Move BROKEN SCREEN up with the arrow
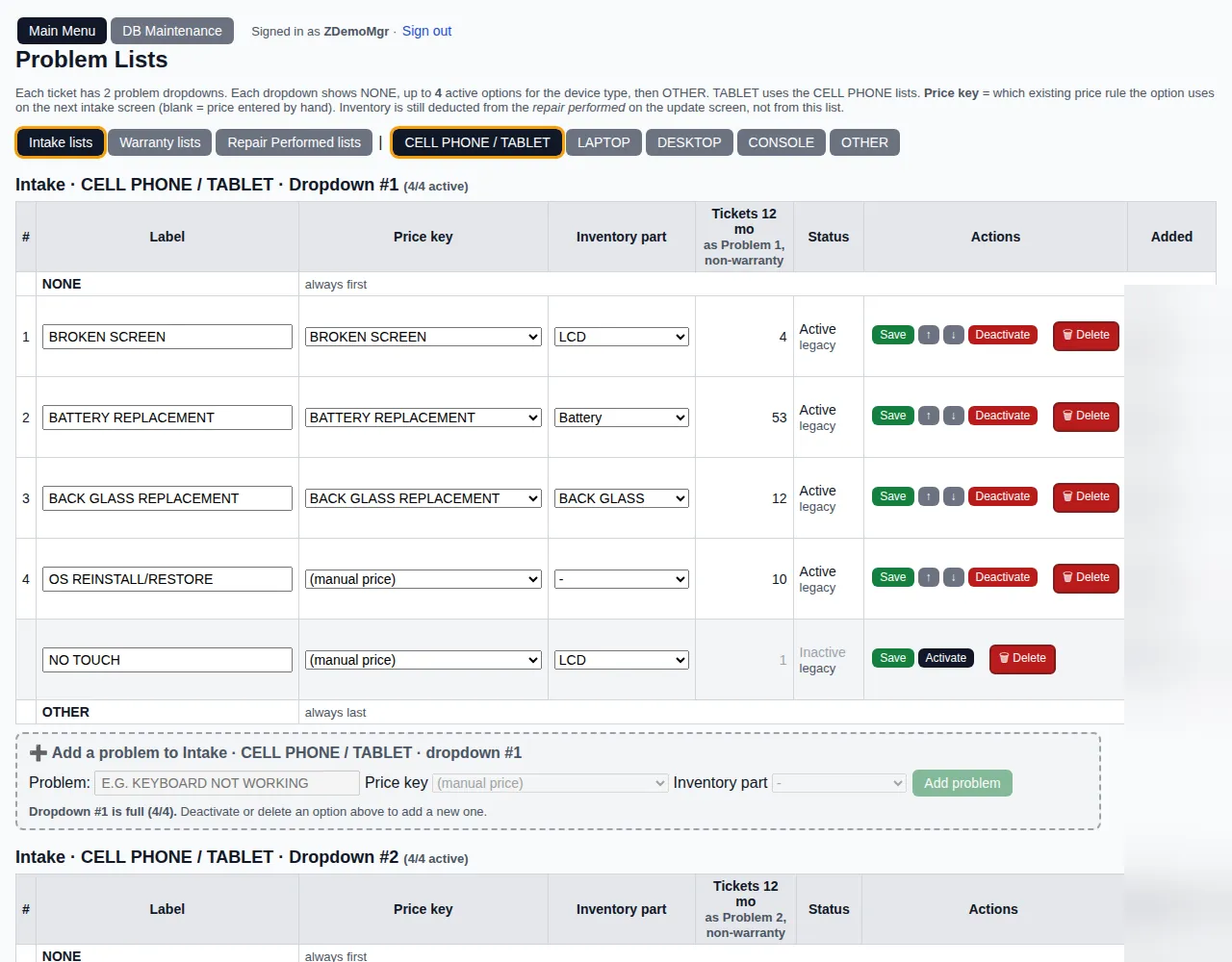Viewport: 1232px width, 962px height. 928,335
